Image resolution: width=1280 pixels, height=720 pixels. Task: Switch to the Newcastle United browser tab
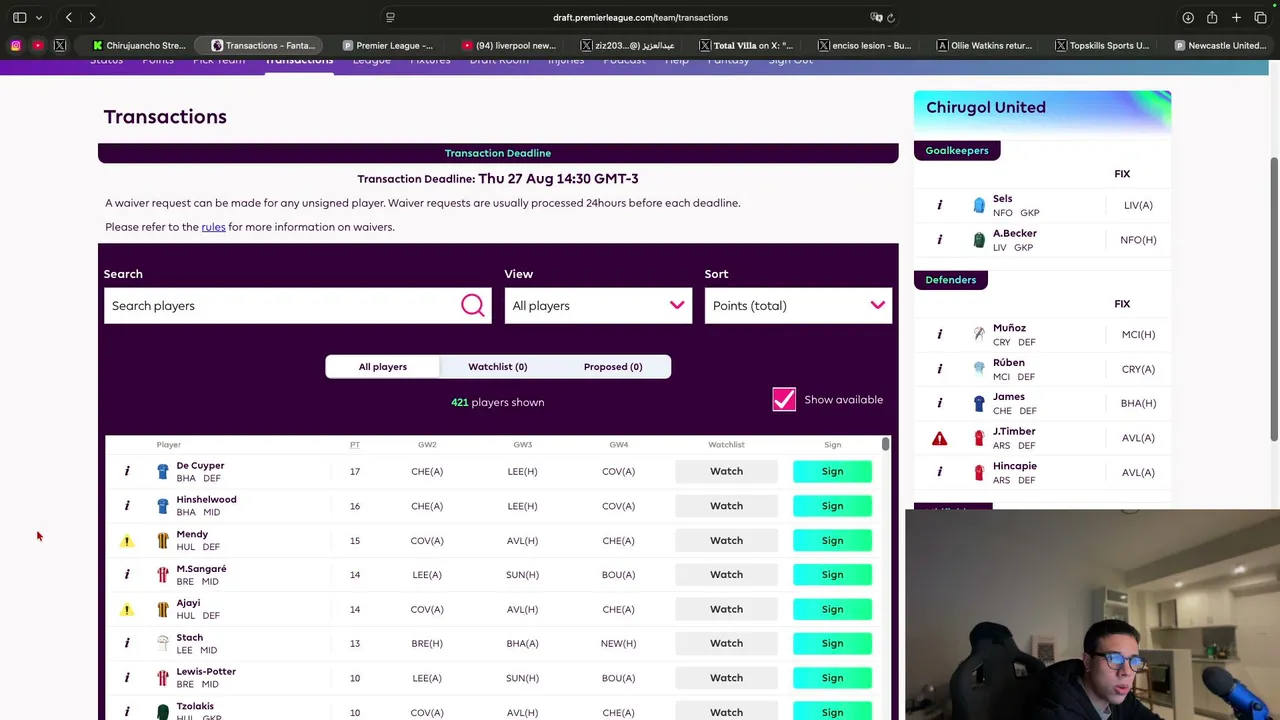[1220, 45]
